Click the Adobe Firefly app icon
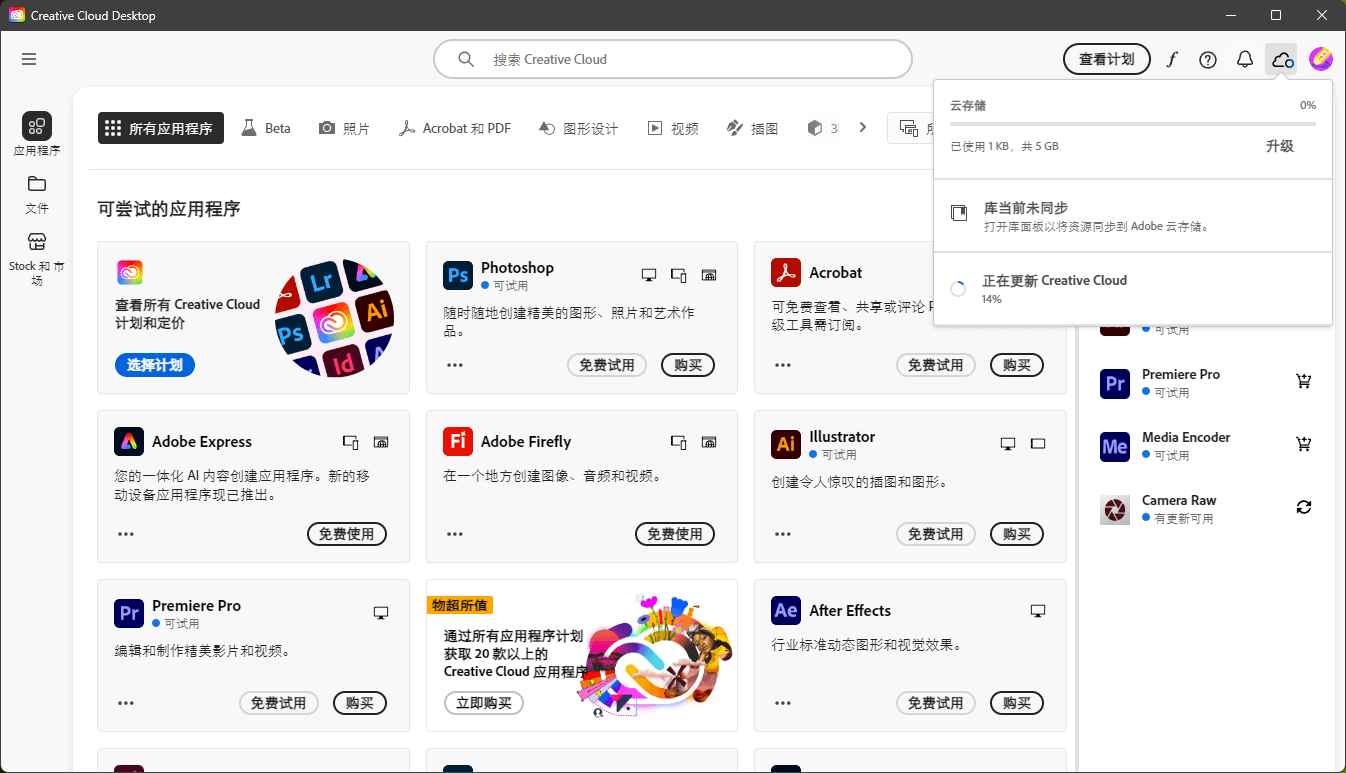This screenshot has height=773, width=1346. tap(458, 441)
